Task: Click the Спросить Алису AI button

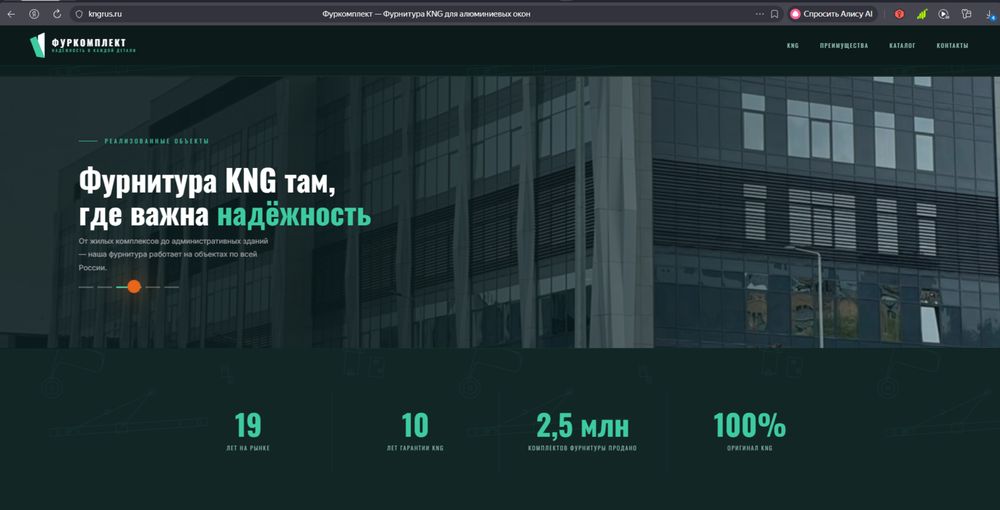Action: pyautogui.click(x=832, y=14)
